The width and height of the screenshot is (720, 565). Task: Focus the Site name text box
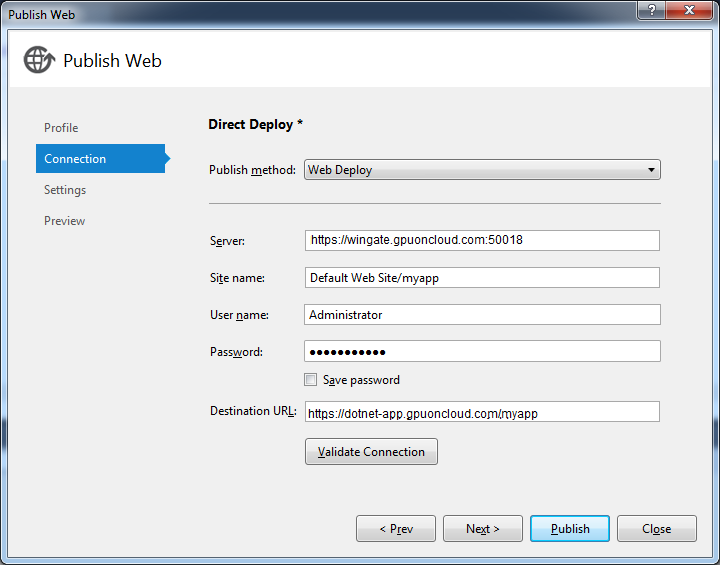click(482, 278)
